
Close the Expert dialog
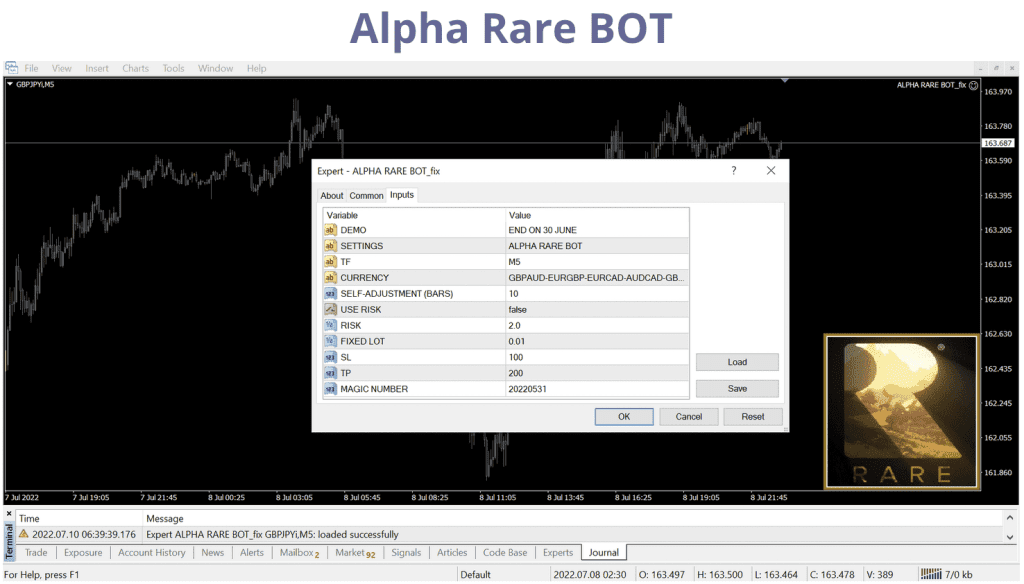(771, 170)
